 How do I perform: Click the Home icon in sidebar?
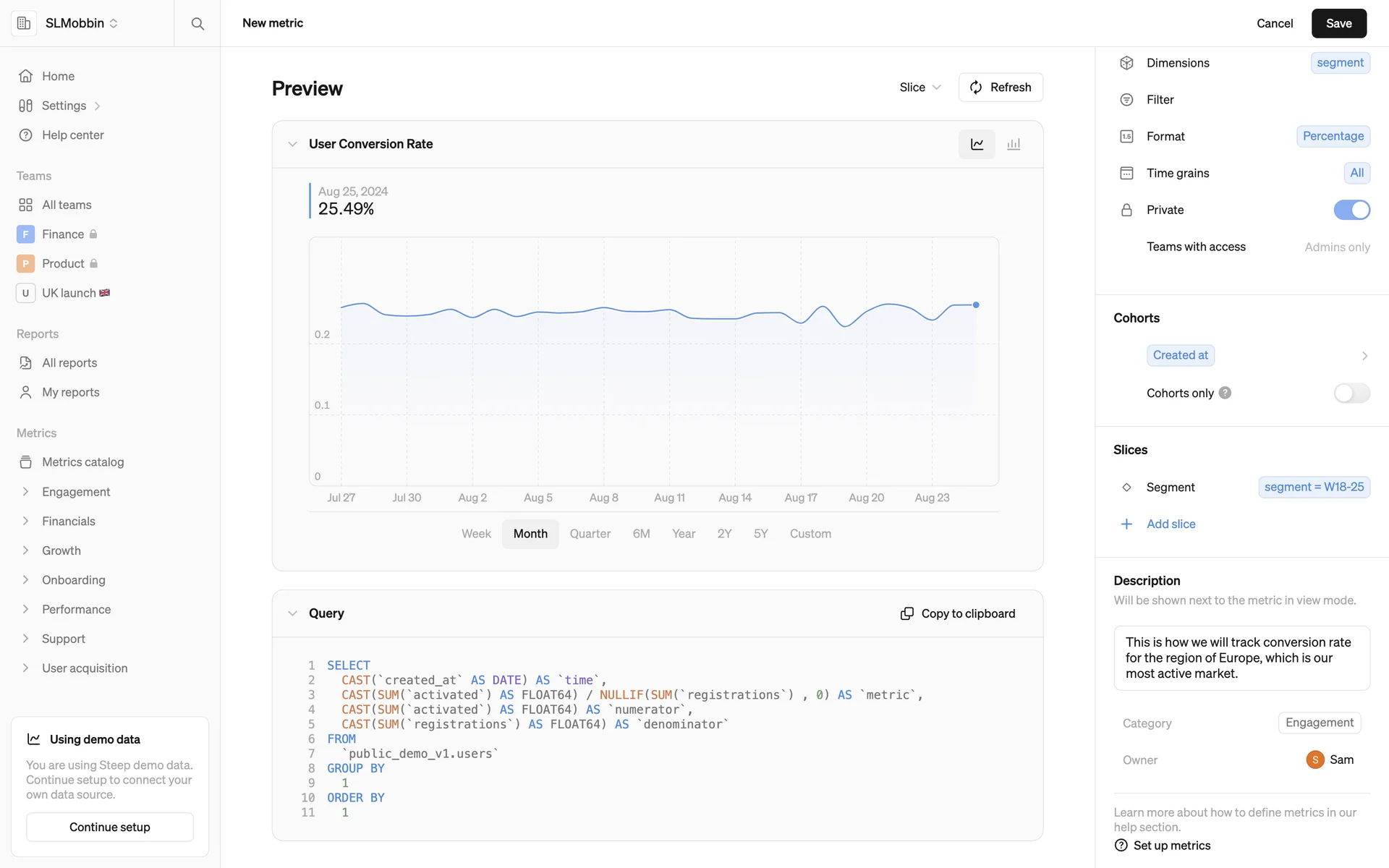(26, 76)
